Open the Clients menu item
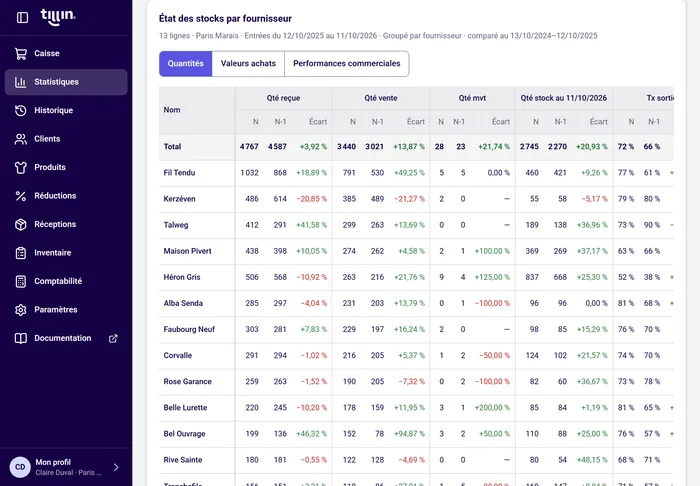This screenshot has height=486, width=700. coord(66,139)
